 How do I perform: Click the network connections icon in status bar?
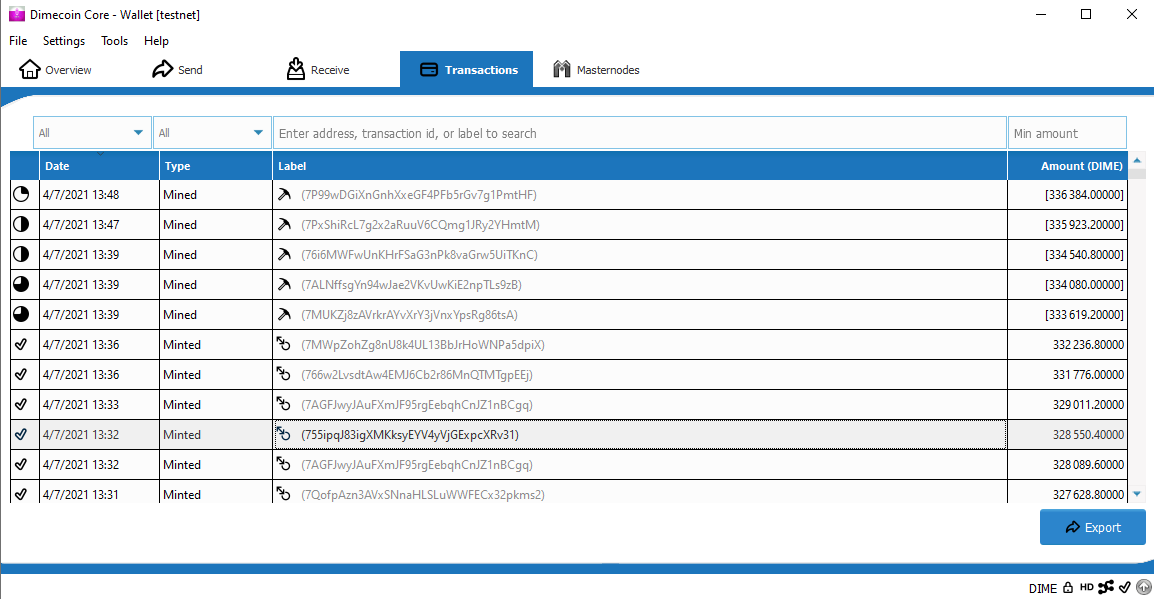(x=1105, y=587)
